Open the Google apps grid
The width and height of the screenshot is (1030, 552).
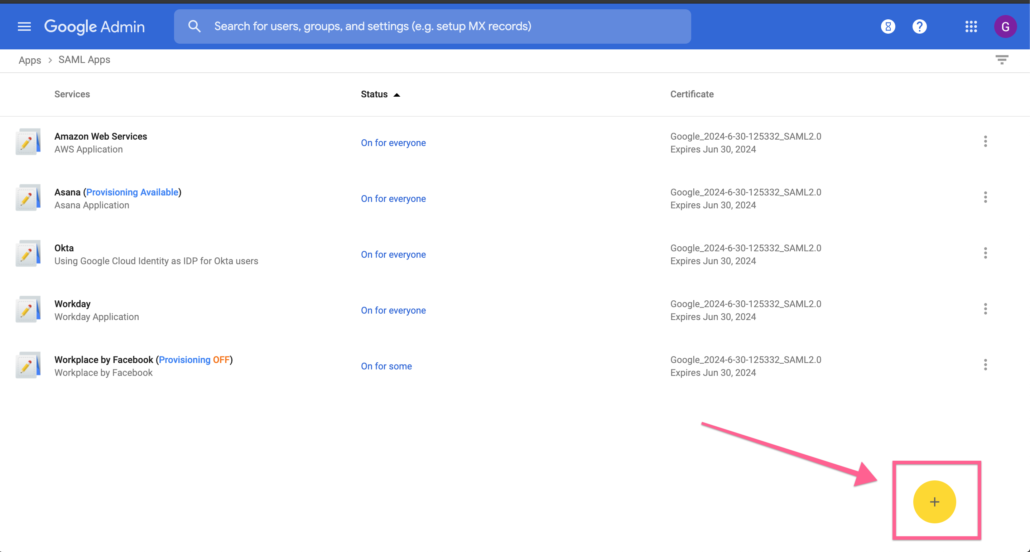click(971, 26)
